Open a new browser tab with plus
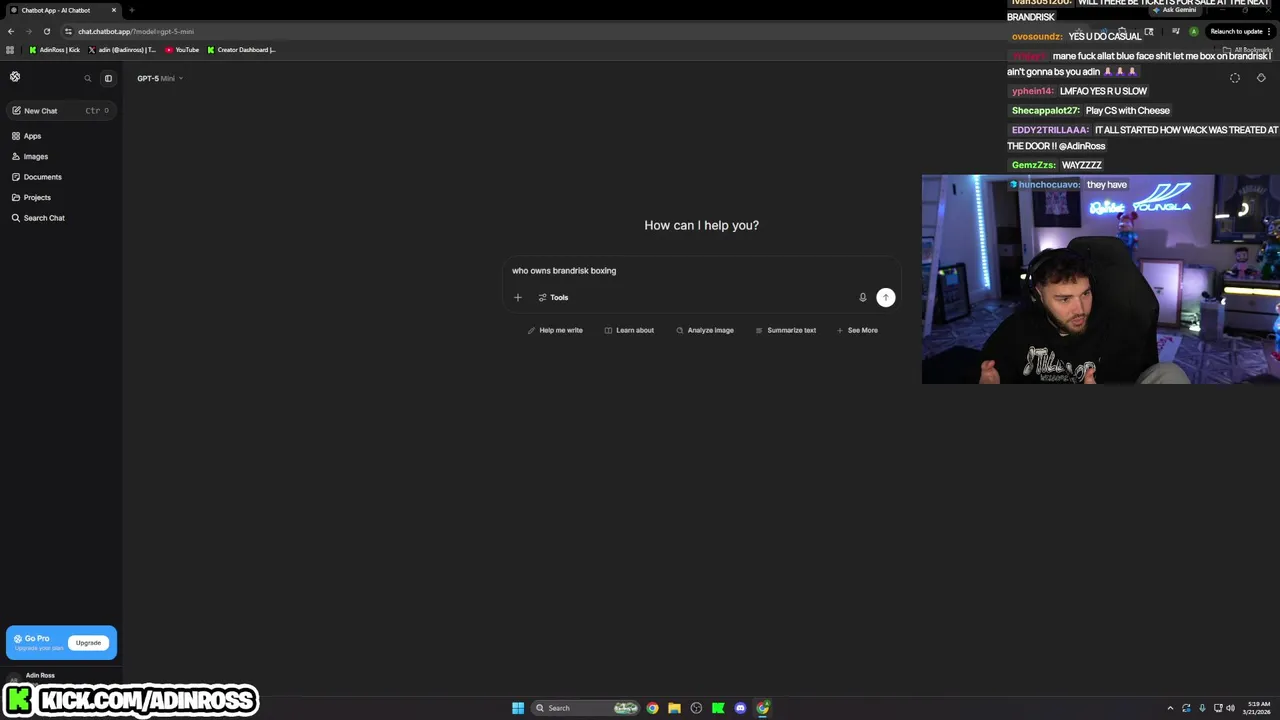This screenshot has width=1280, height=720. [131, 10]
